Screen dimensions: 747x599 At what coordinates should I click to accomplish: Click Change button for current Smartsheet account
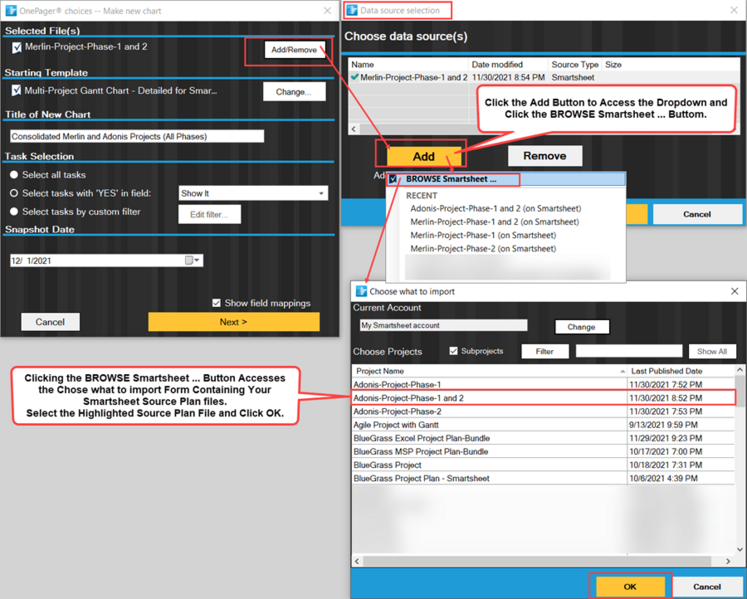coord(582,327)
